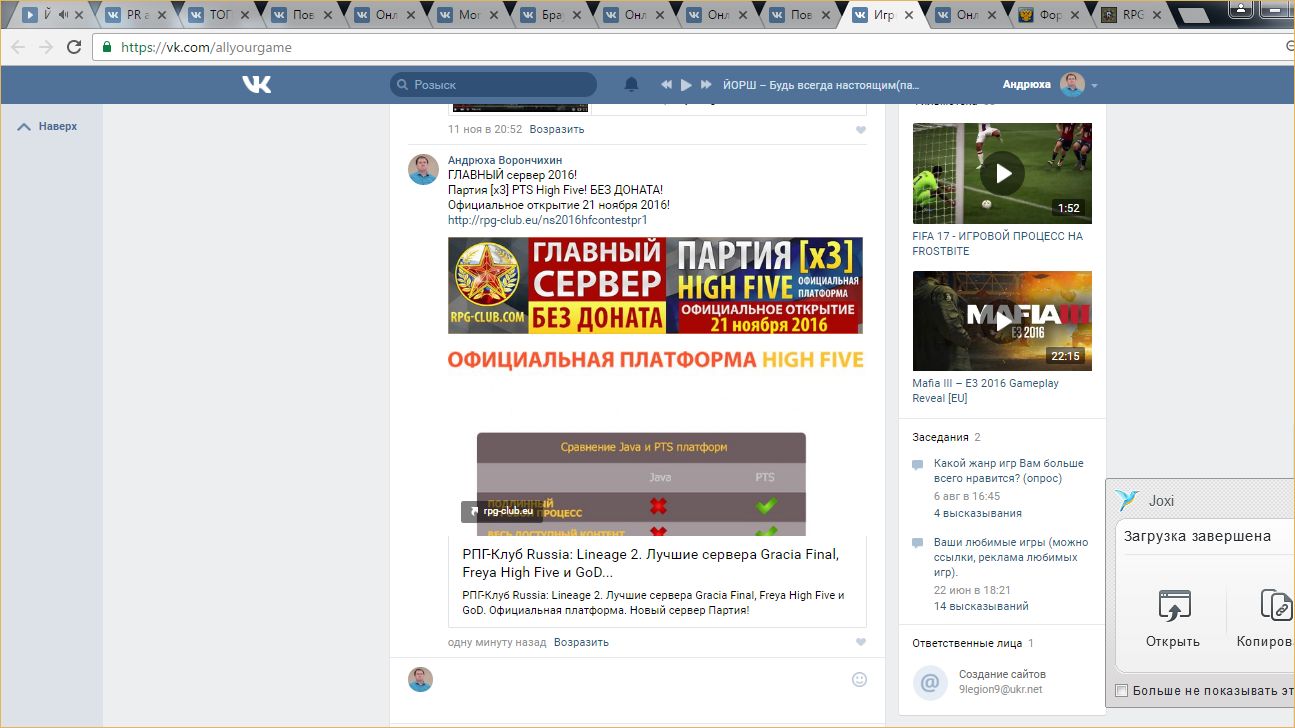Close the active Игр tab

coord(910,15)
